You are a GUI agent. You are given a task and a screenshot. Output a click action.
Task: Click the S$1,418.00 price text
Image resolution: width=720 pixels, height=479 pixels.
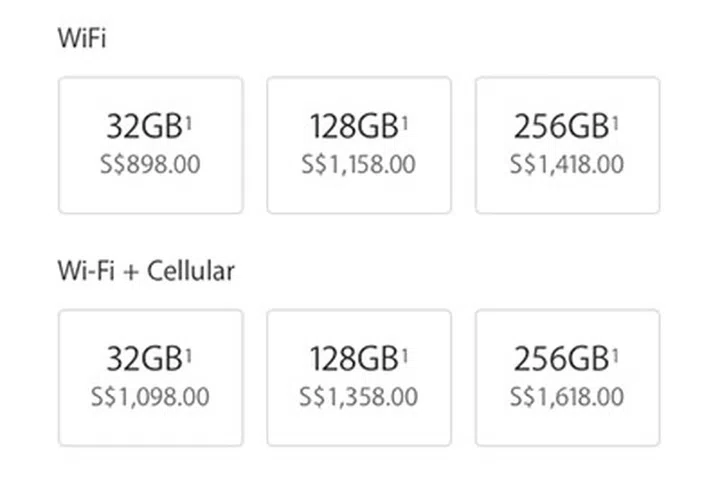tap(567, 165)
